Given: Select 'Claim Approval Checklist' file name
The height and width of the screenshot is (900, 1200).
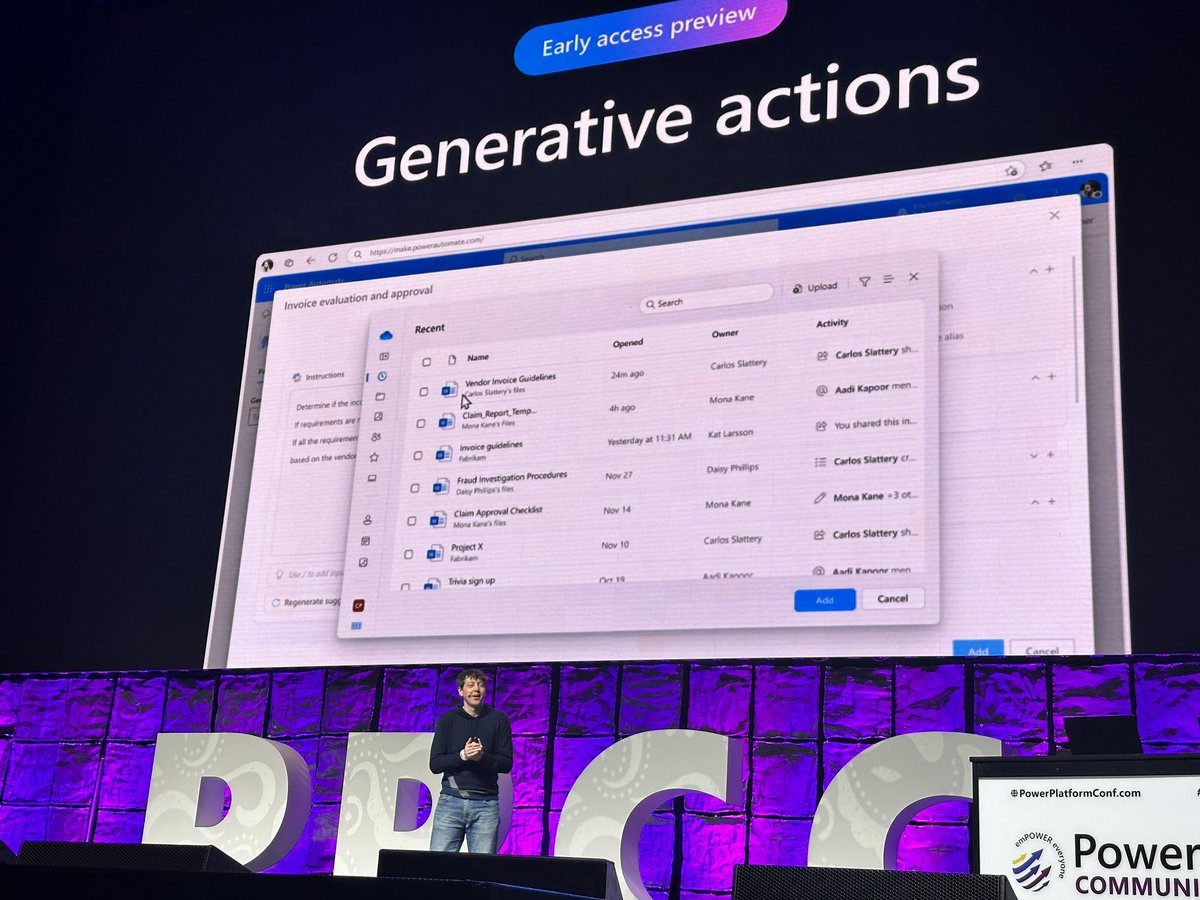Looking at the screenshot, I should (x=498, y=511).
